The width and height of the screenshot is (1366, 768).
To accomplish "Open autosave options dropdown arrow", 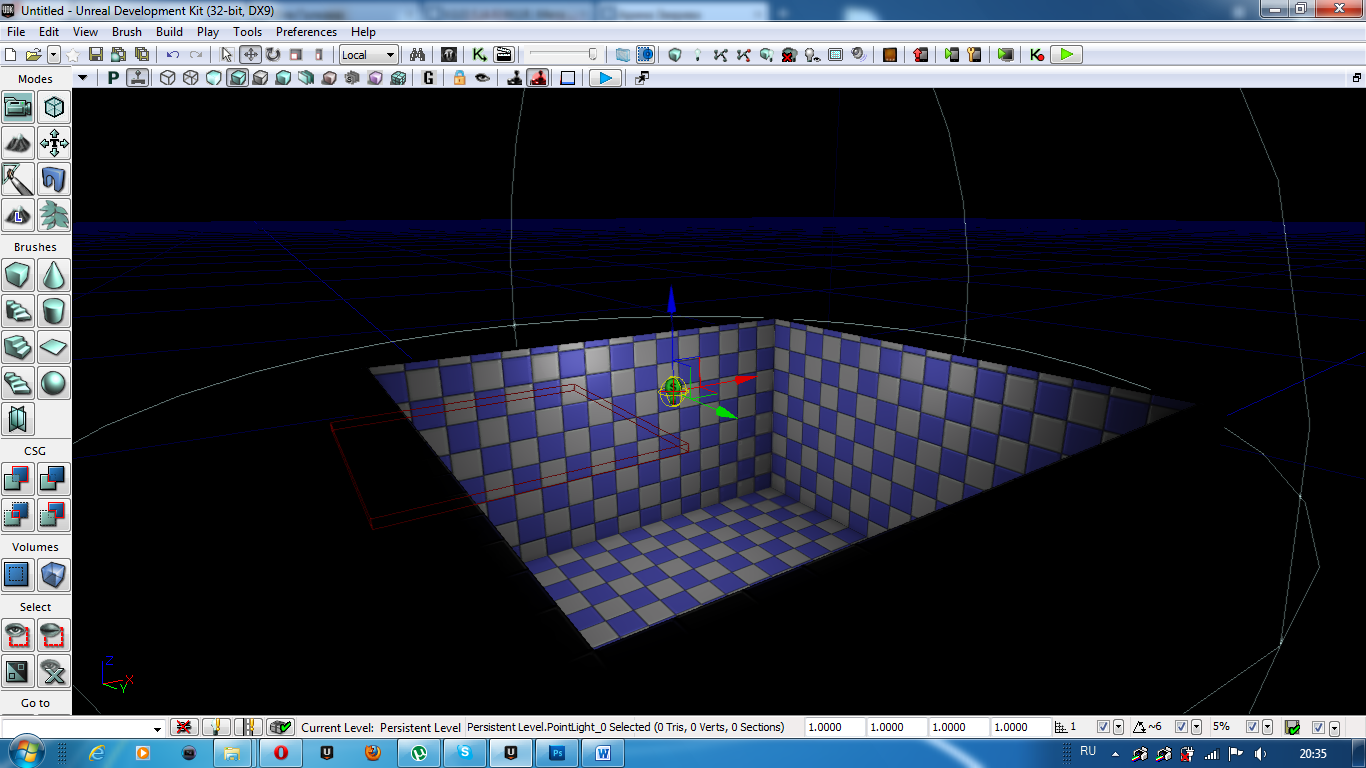I will (1333, 727).
